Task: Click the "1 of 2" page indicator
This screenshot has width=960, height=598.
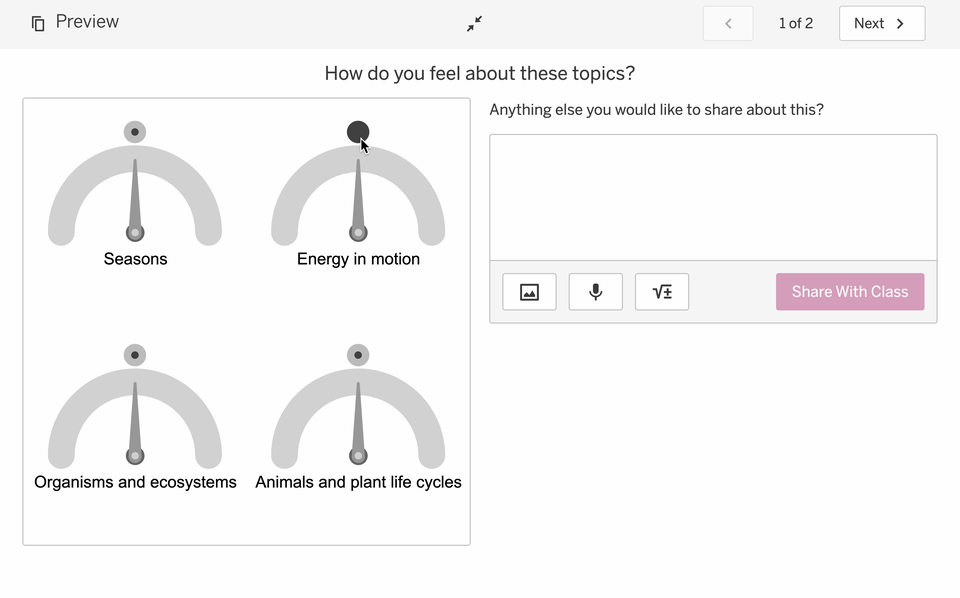Action: 796,23
